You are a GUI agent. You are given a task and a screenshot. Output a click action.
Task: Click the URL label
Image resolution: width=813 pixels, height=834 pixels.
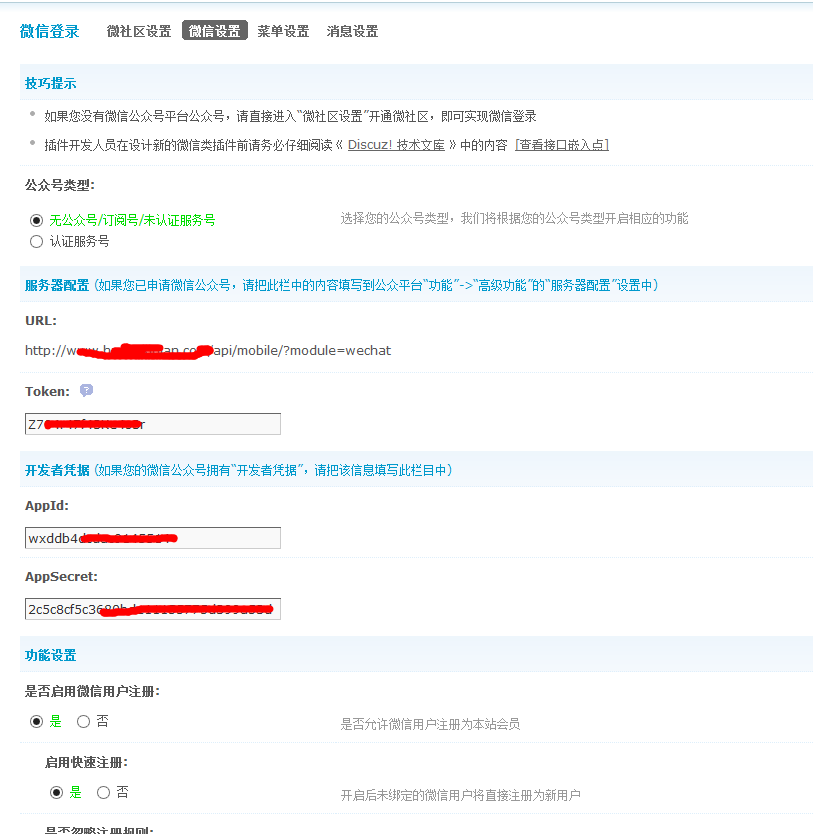click(x=40, y=321)
